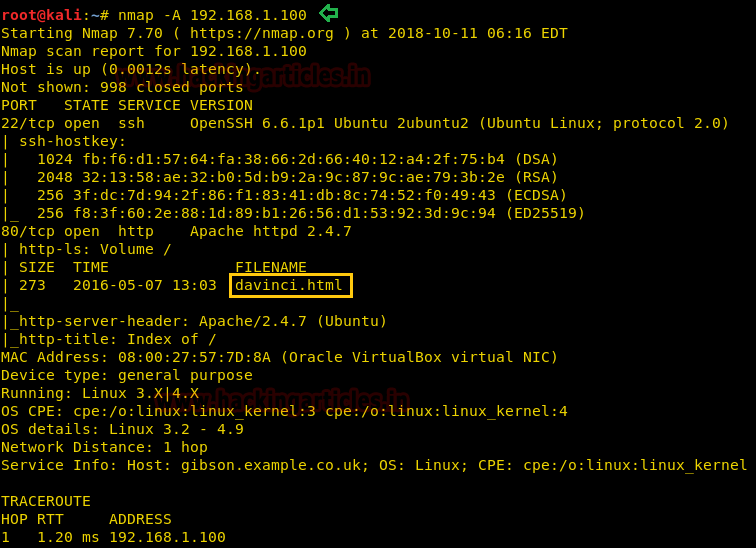756x548 pixels.
Task: Click the TRACEROUTE heading
Action: [x=46, y=501]
